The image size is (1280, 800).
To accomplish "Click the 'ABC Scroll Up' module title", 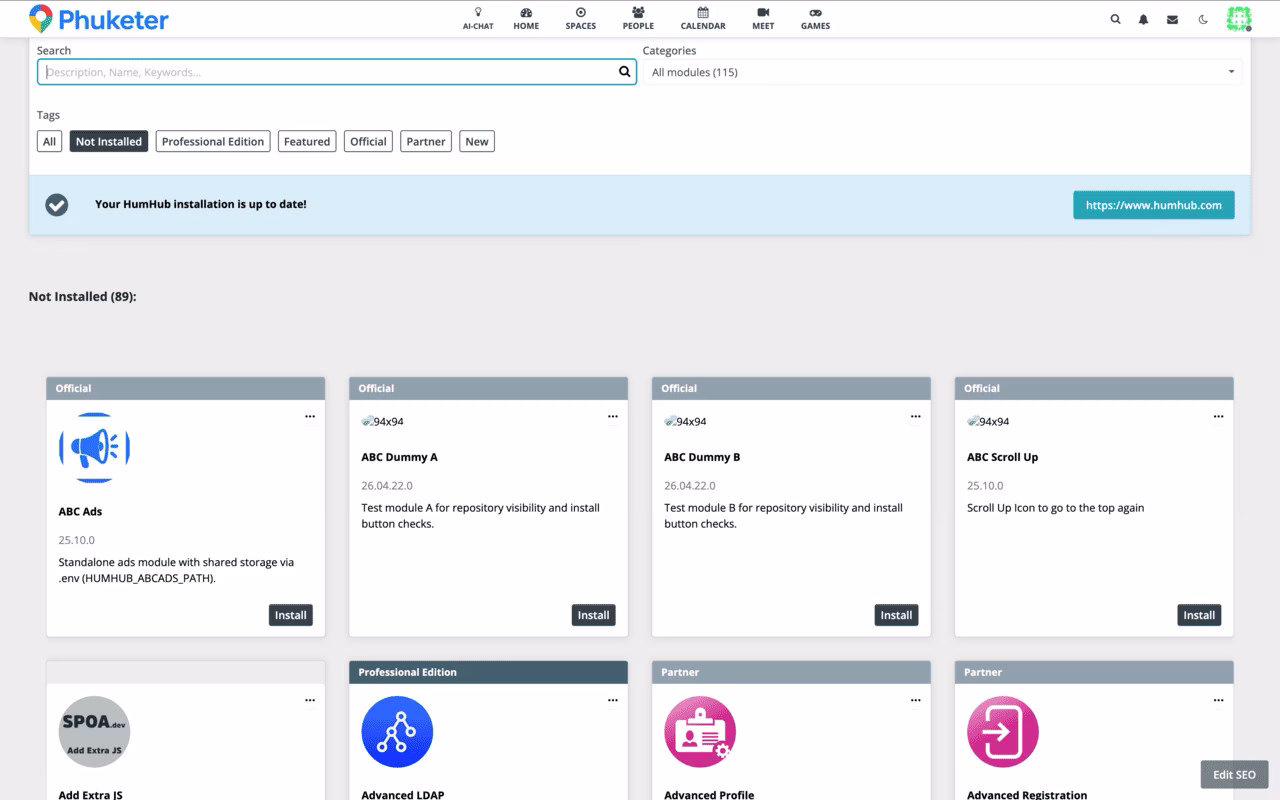I will pyautogui.click(x=1002, y=457).
